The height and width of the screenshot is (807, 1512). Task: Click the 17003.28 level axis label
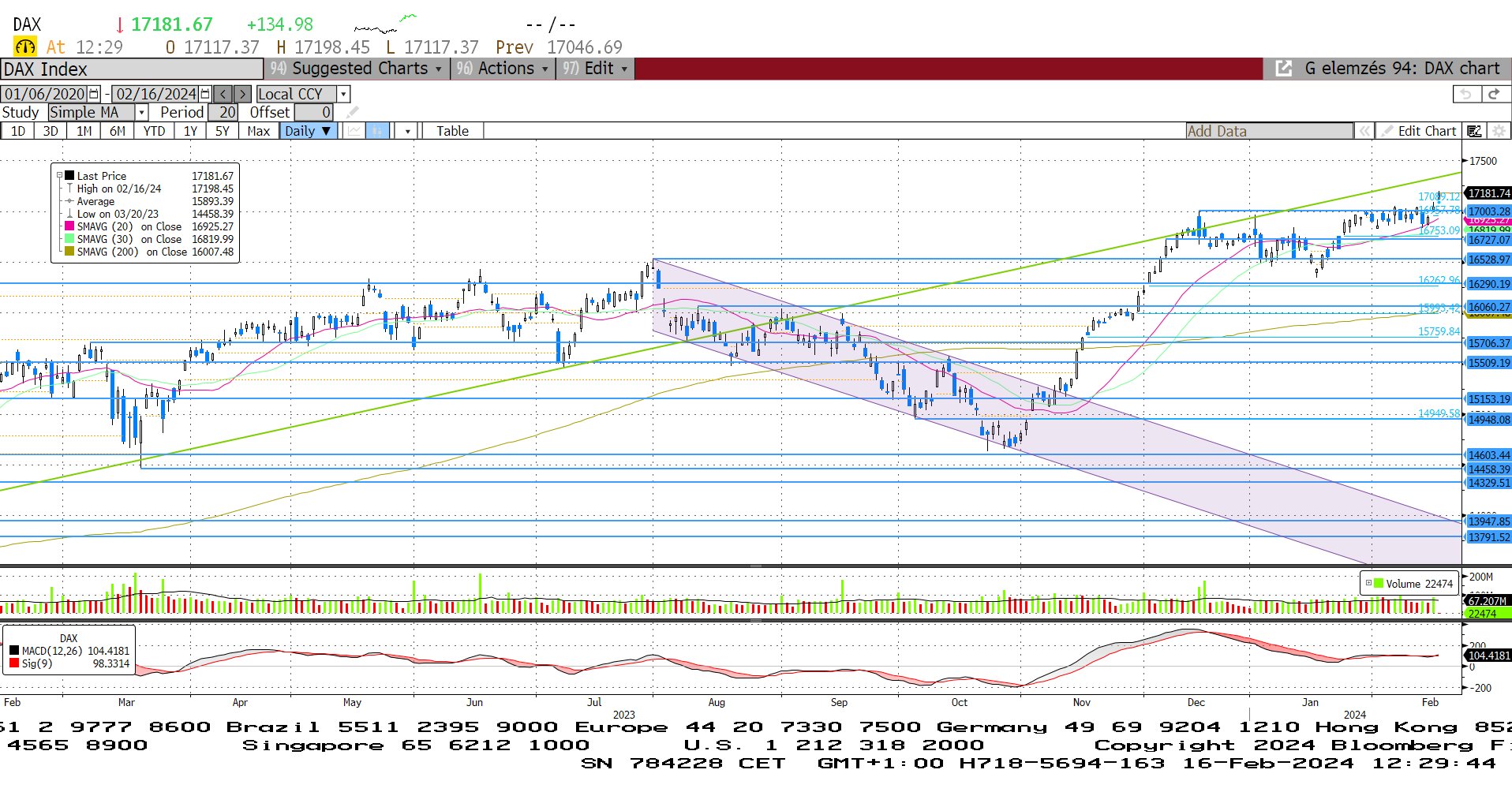pos(1488,211)
